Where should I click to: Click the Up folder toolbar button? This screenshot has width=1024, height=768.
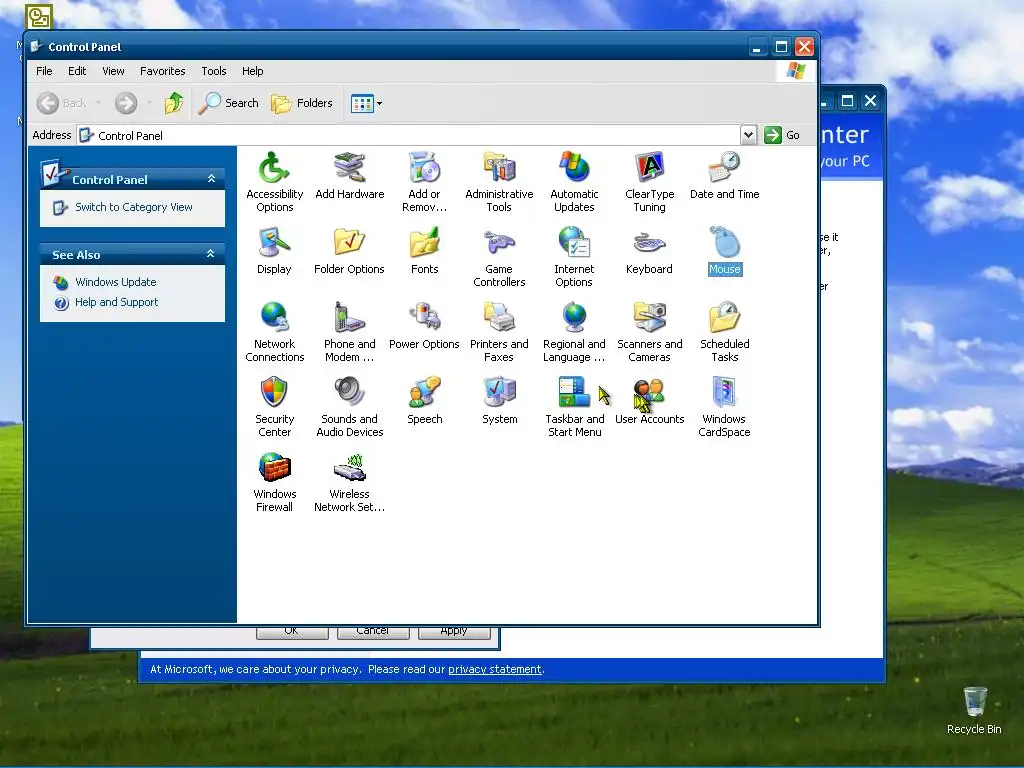point(174,103)
